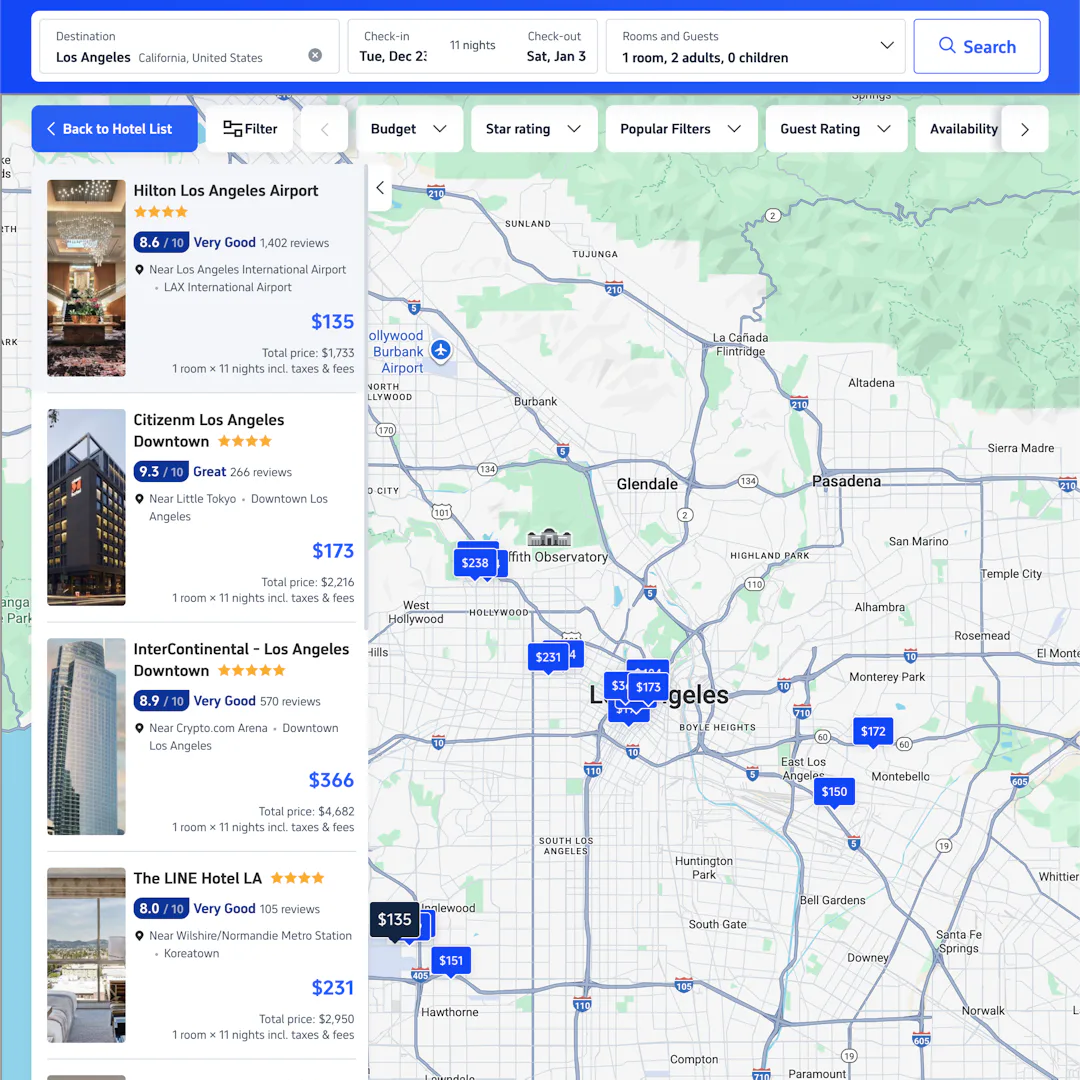
Task: Select the $150 map price marker
Action: [834, 792]
